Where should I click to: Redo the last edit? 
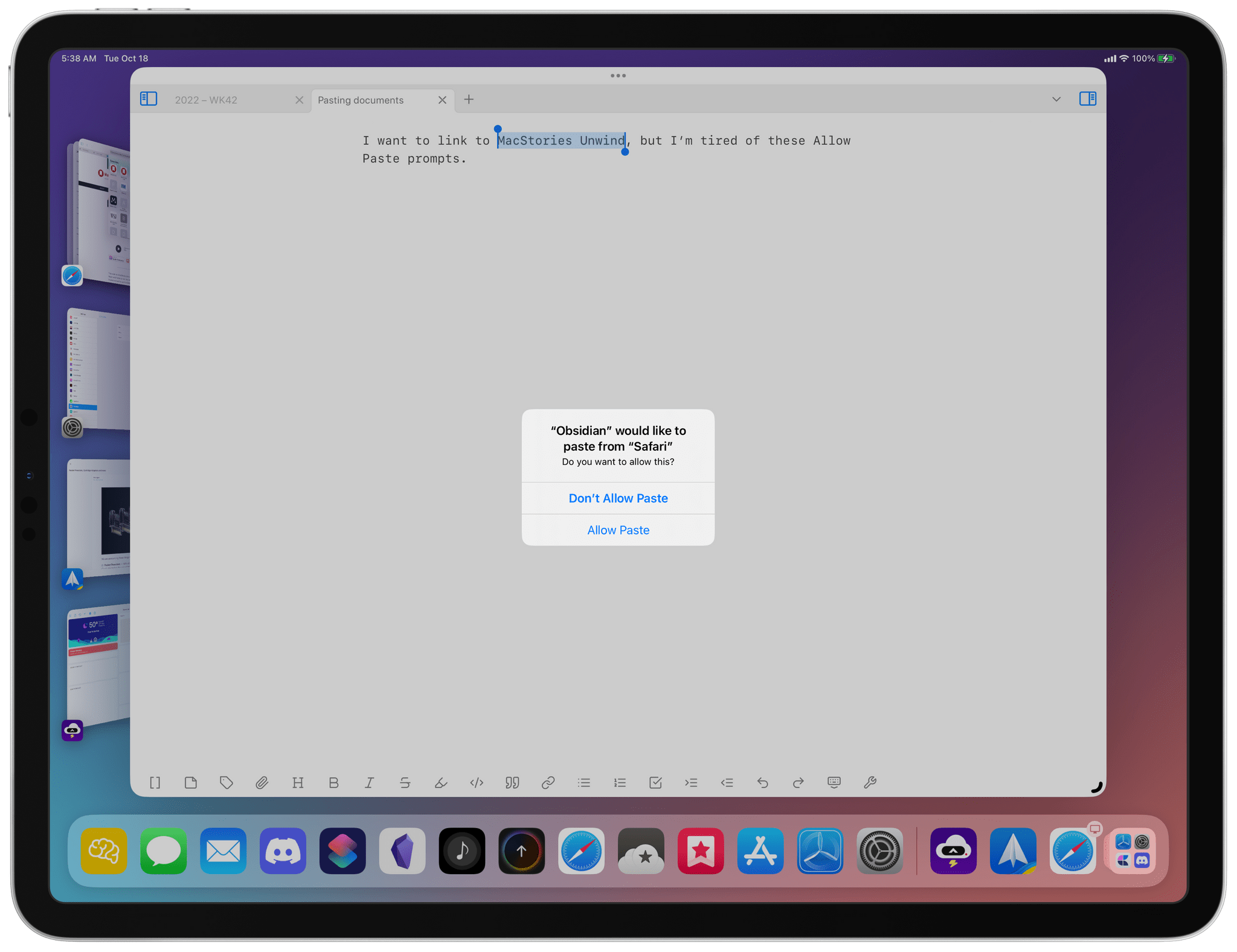point(798,783)
